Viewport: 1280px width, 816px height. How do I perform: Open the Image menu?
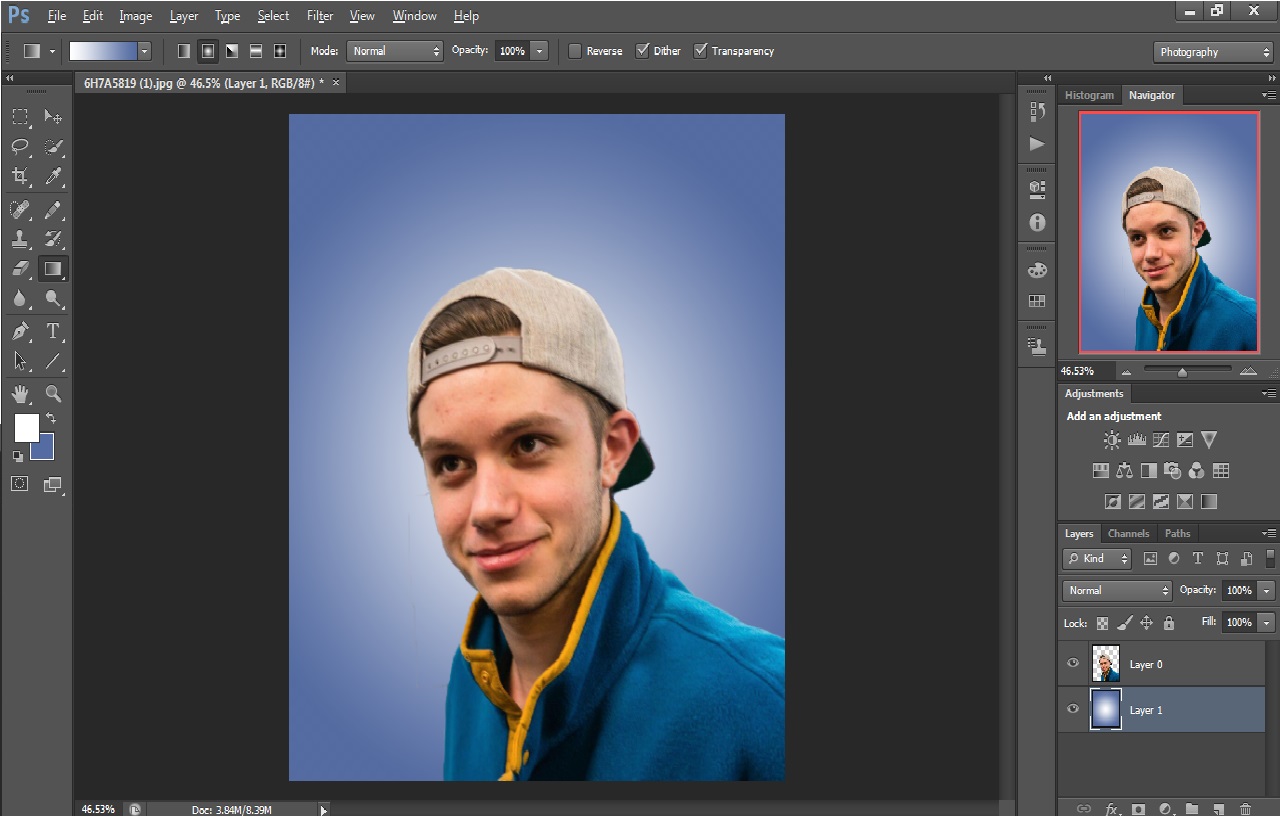(x=135, y=16)
